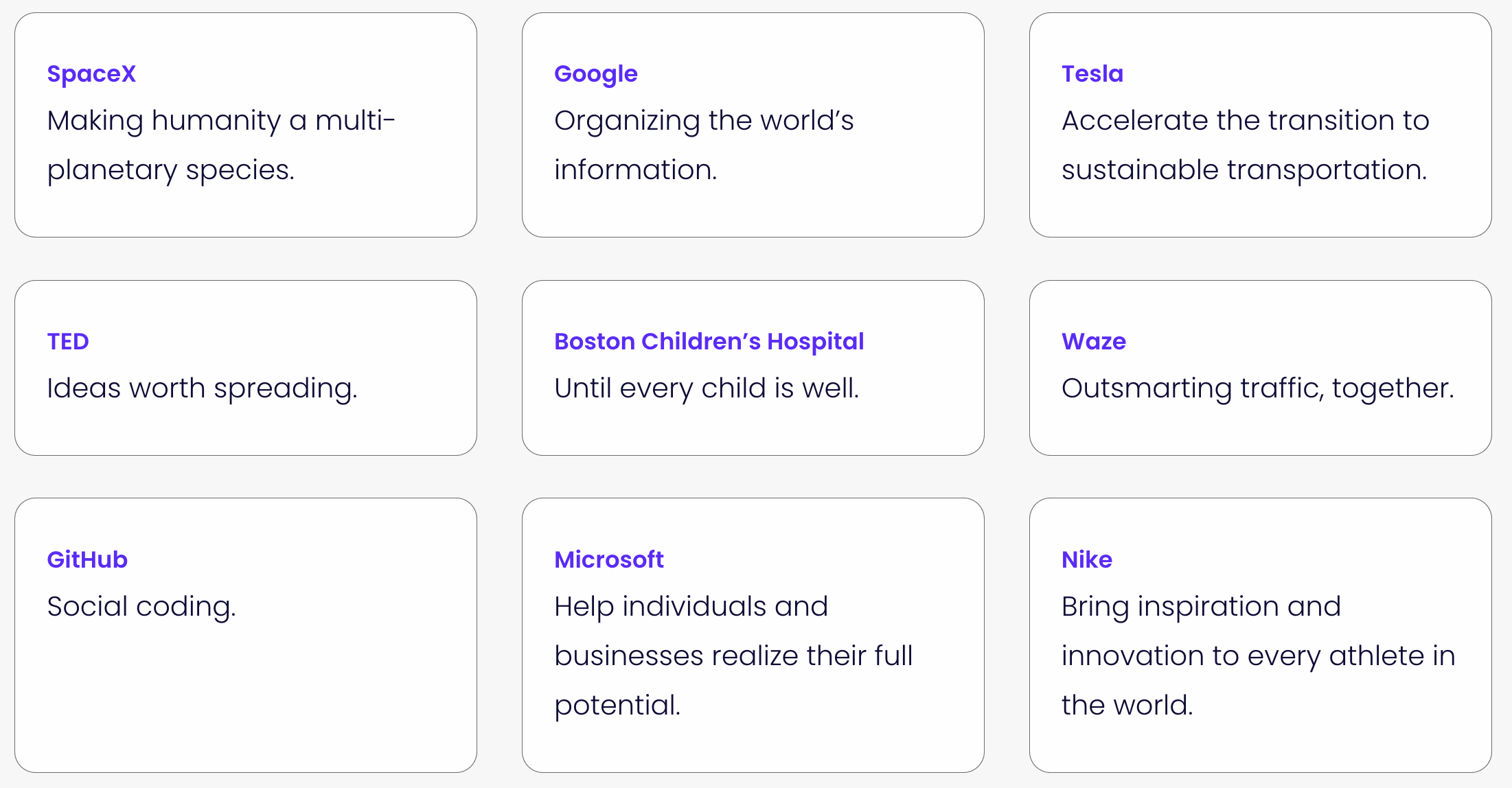Click the SpaceX heading
Image resolution: width=1512 pixels, height=788 pixels.
(91, 73)
